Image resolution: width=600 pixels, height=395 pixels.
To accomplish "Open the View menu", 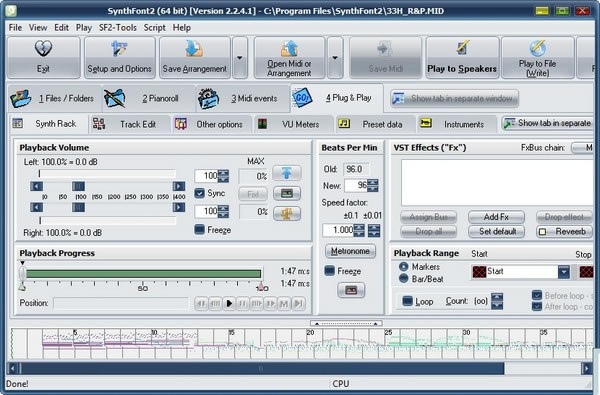I will click(x=38, y=28).
